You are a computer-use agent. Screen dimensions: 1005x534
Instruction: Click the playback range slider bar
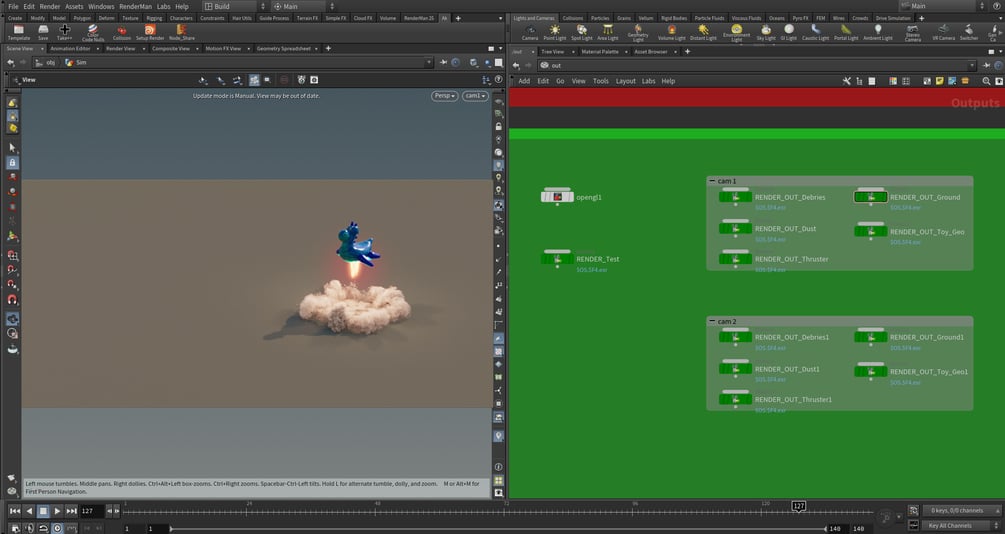click(x=498, y=529)
